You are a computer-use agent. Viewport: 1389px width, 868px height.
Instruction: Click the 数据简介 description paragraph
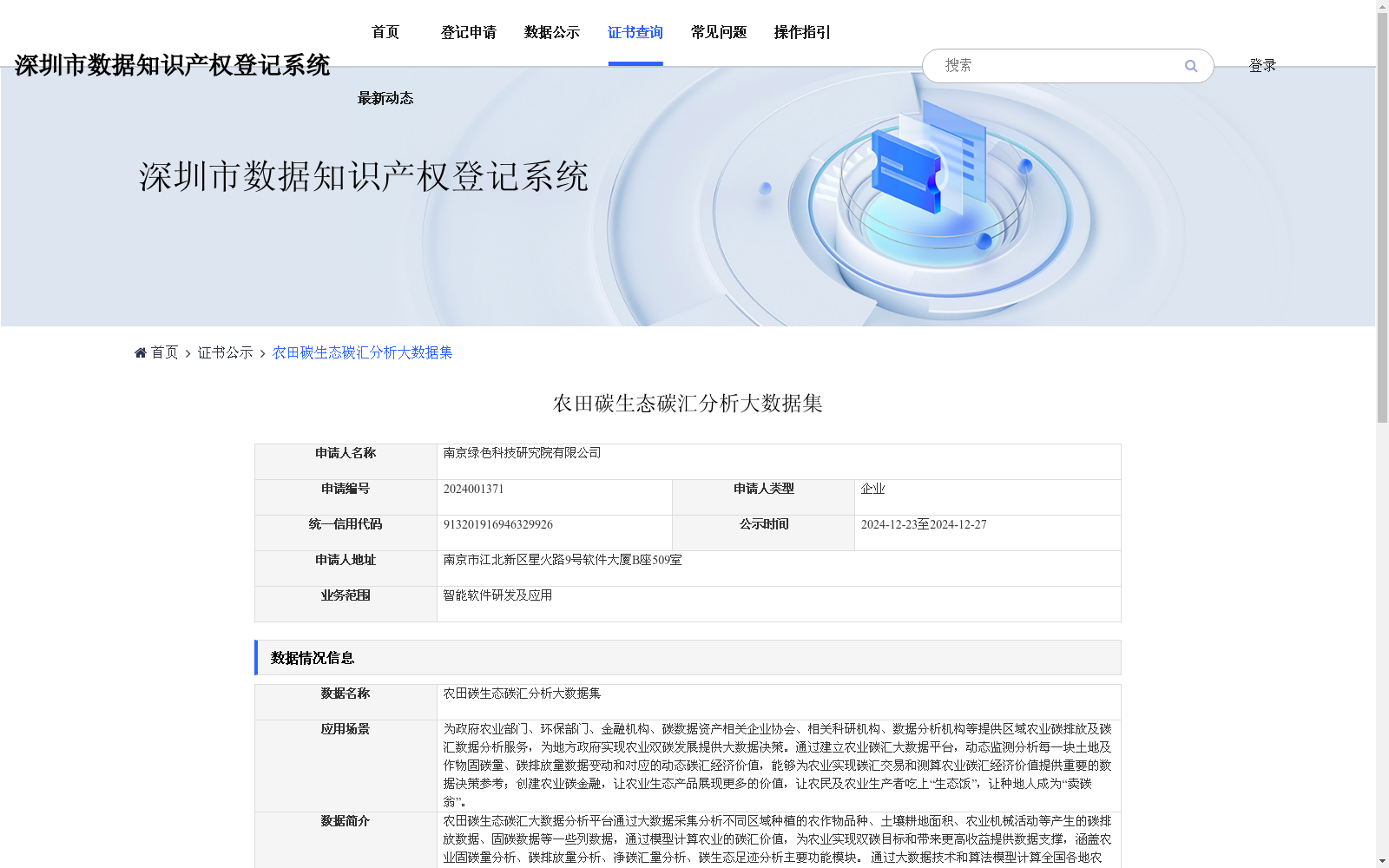(778, 839)
